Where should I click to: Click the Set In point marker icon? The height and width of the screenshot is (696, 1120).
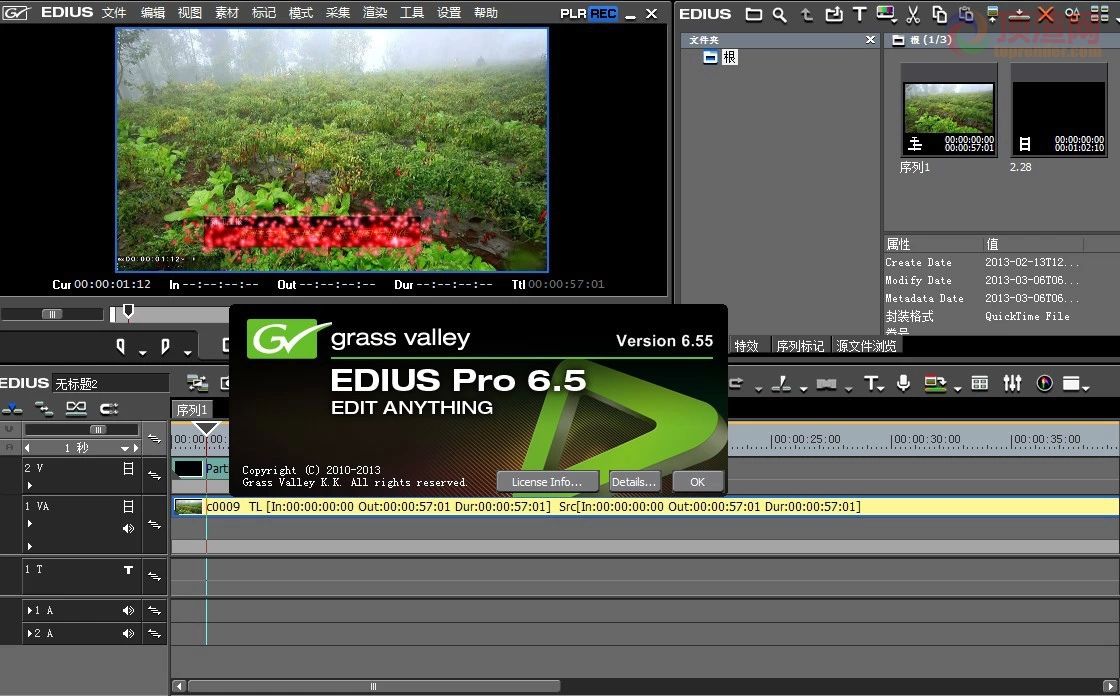click(121, 347)
